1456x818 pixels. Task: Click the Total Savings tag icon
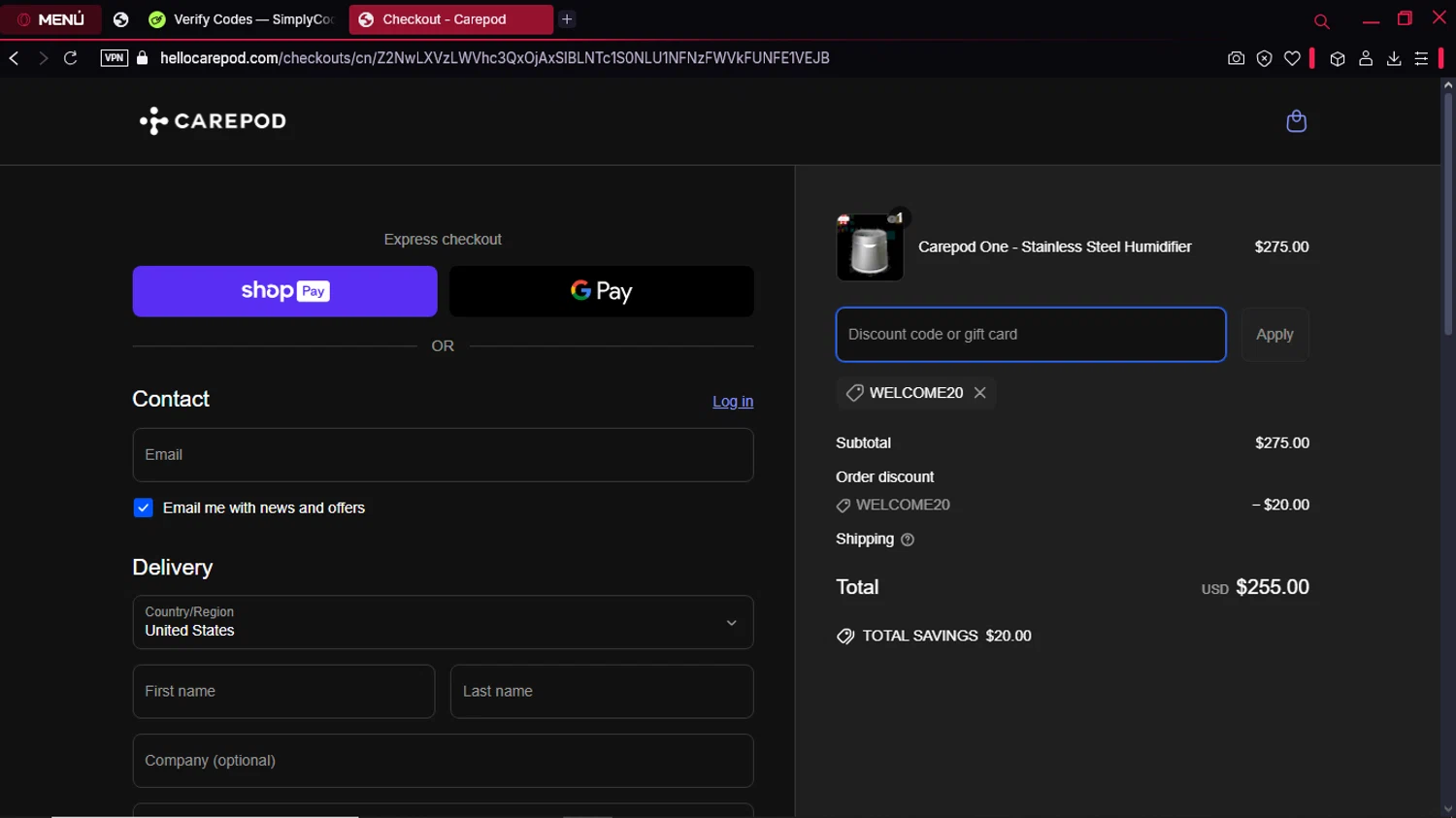pos(845,637)
